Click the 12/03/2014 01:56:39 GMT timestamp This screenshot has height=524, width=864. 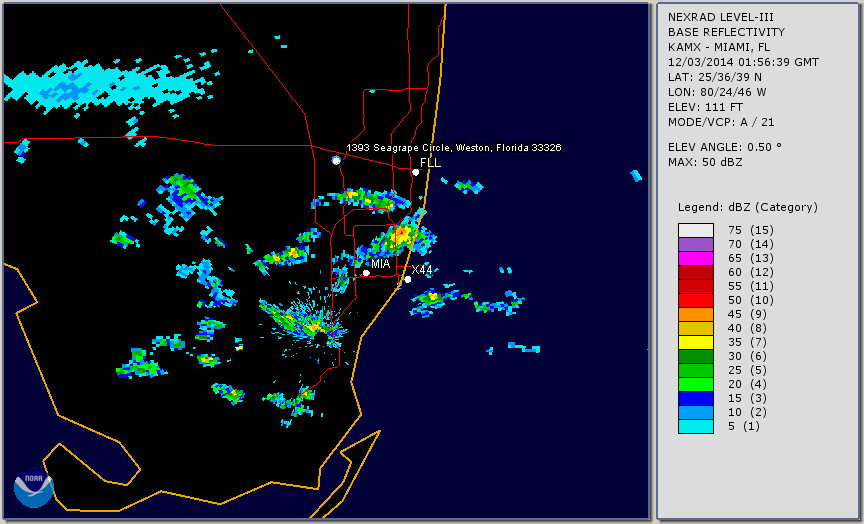click(743, 62)
